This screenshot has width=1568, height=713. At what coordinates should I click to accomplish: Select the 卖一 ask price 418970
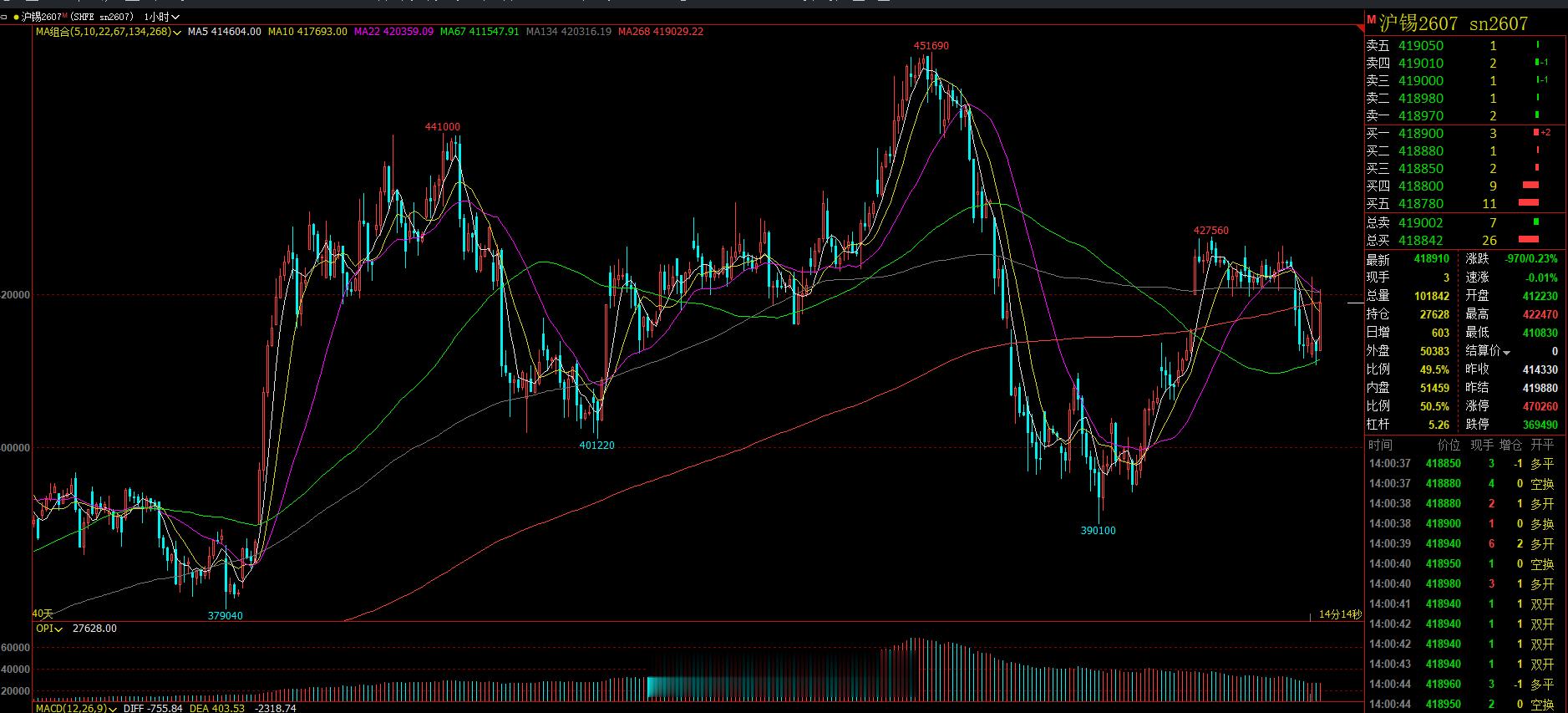1420,116
